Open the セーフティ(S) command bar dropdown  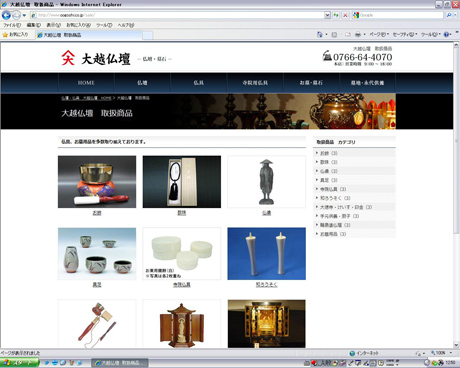point(405,34)
